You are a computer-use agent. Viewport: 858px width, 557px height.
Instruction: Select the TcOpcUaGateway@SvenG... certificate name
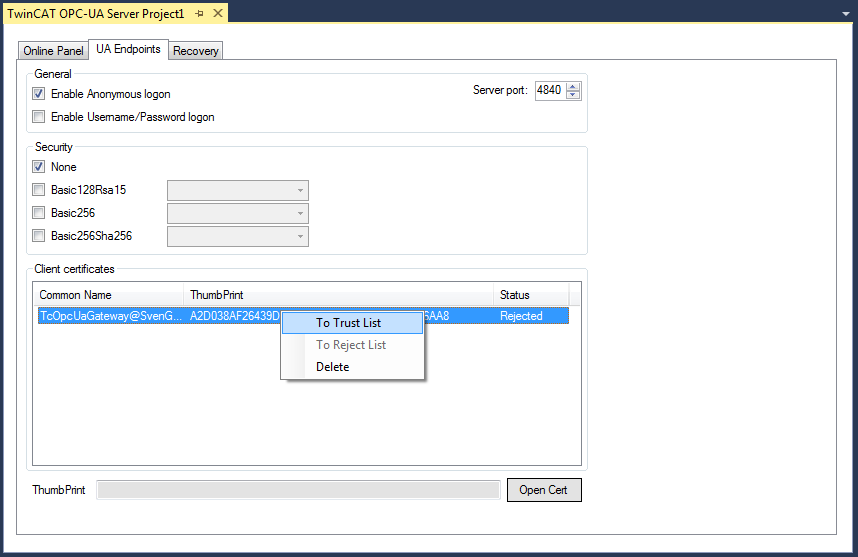click(111, 316)
